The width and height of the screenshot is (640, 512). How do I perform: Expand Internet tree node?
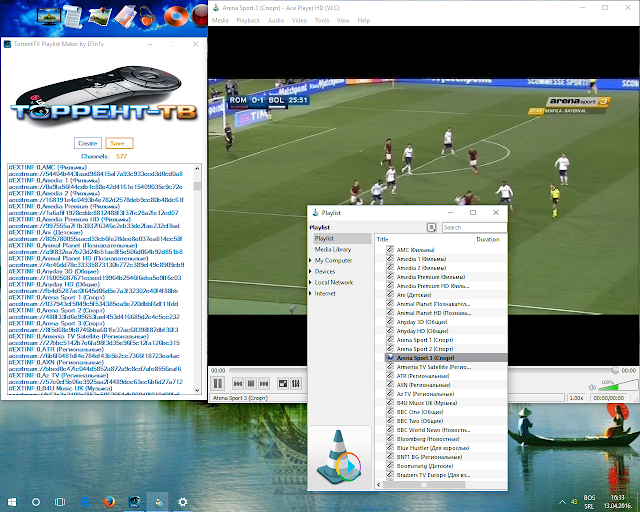[310, 294]
